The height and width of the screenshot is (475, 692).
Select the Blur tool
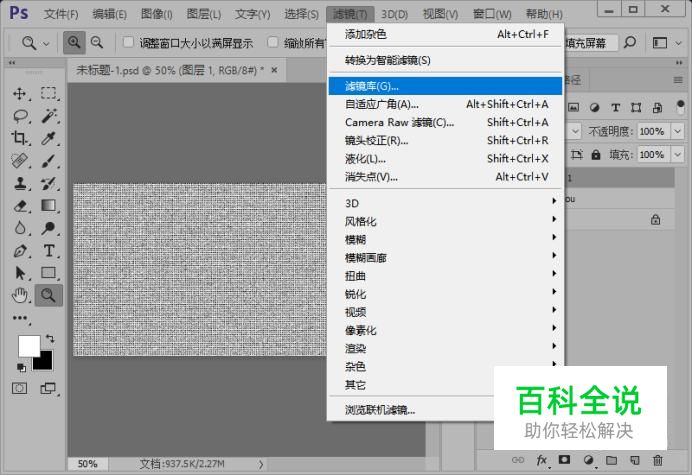pos(20,228)
